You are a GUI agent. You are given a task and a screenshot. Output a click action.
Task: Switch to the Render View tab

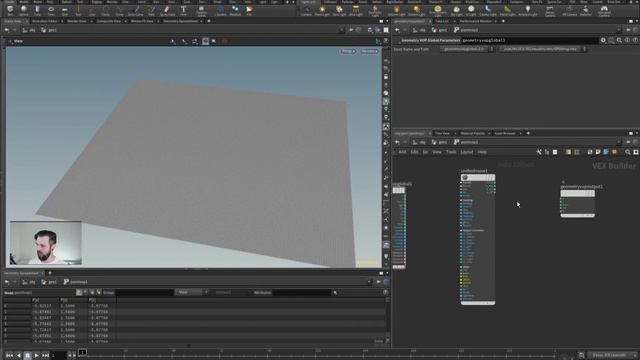(x=77, y=21)
